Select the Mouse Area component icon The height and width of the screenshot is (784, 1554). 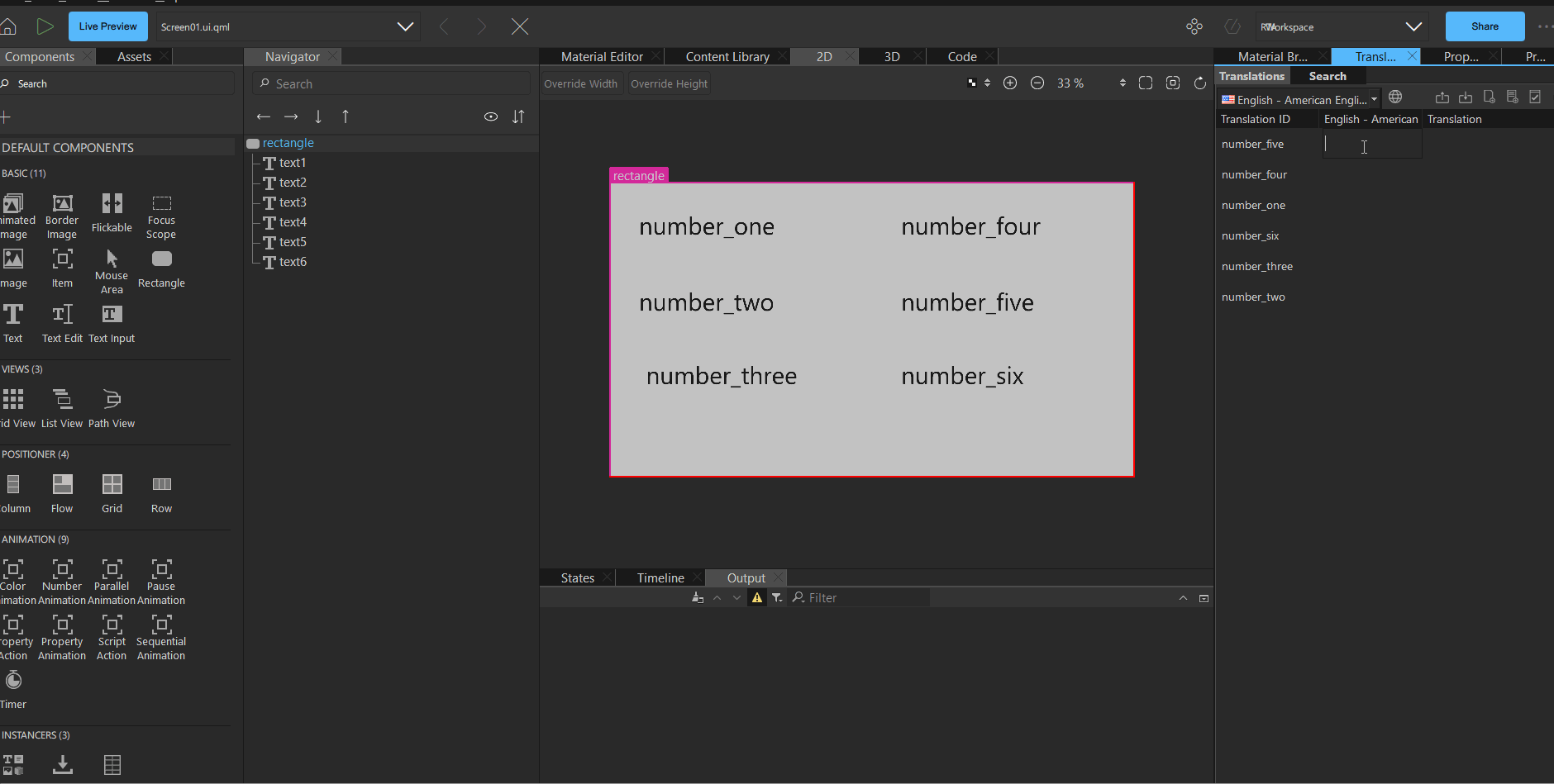click(x=112, y=259)
